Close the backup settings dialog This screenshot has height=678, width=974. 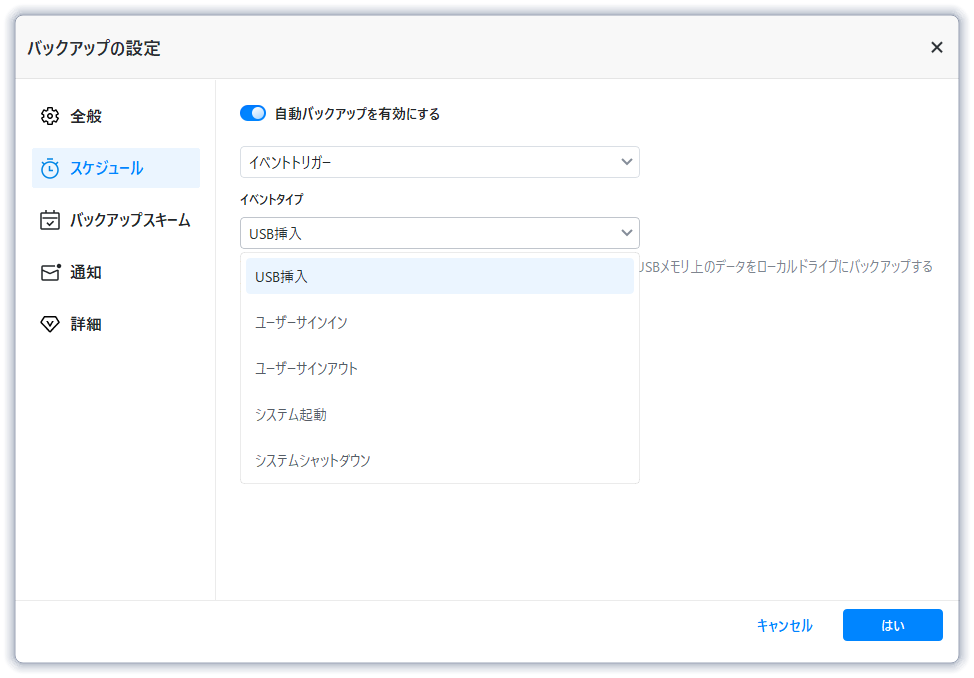(936, 47)
